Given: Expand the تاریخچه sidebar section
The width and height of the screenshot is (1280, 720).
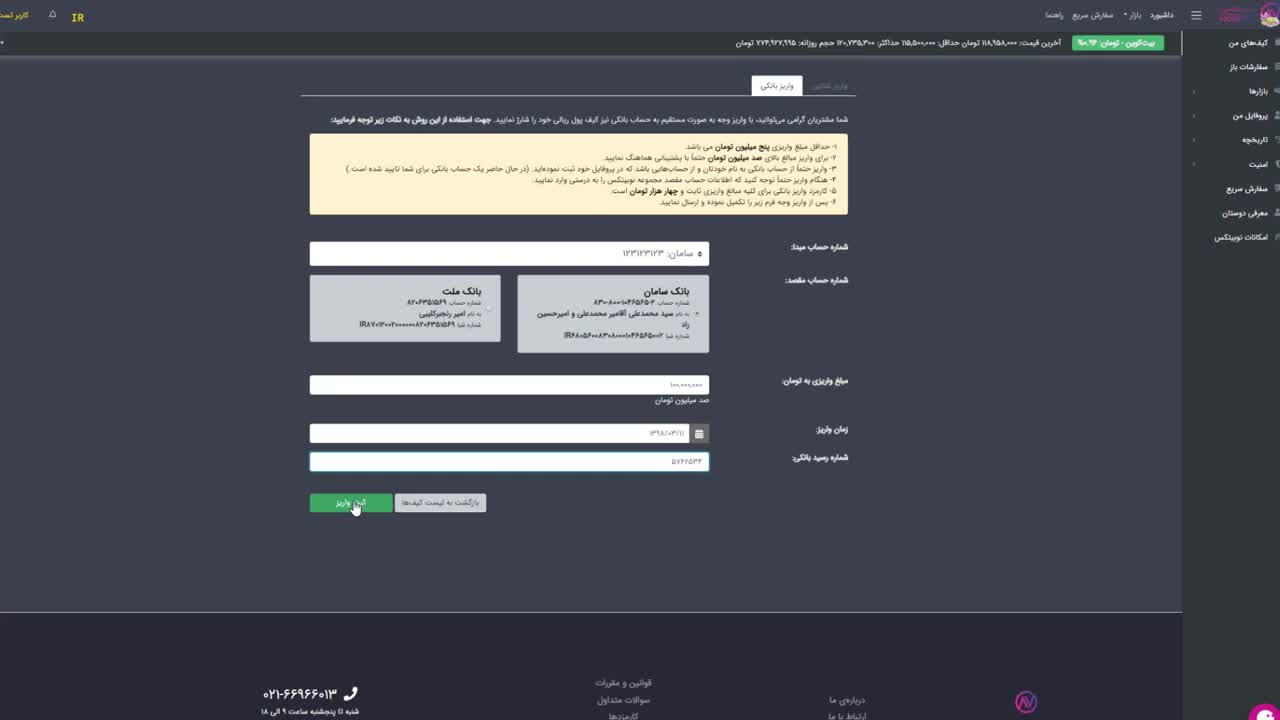Looking at the screenshot, I should point(1253,140).
